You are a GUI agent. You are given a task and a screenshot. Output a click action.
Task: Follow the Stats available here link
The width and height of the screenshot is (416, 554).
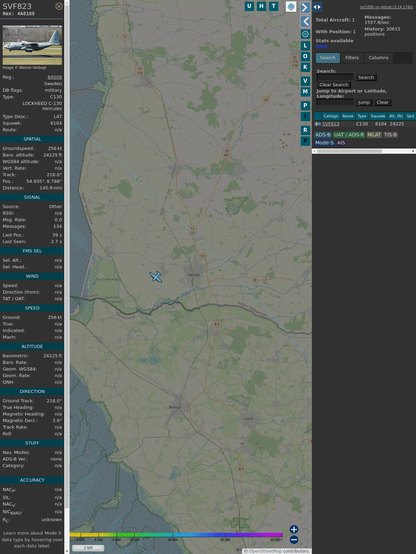tap(321, 46)
